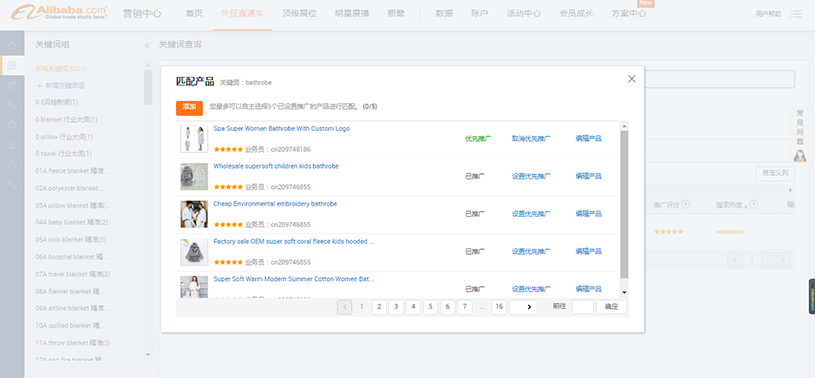The image size is (815, 378).
Task: Click thumbnail of Wholesale supersoft children bathrobe
Action: point(194,177)
